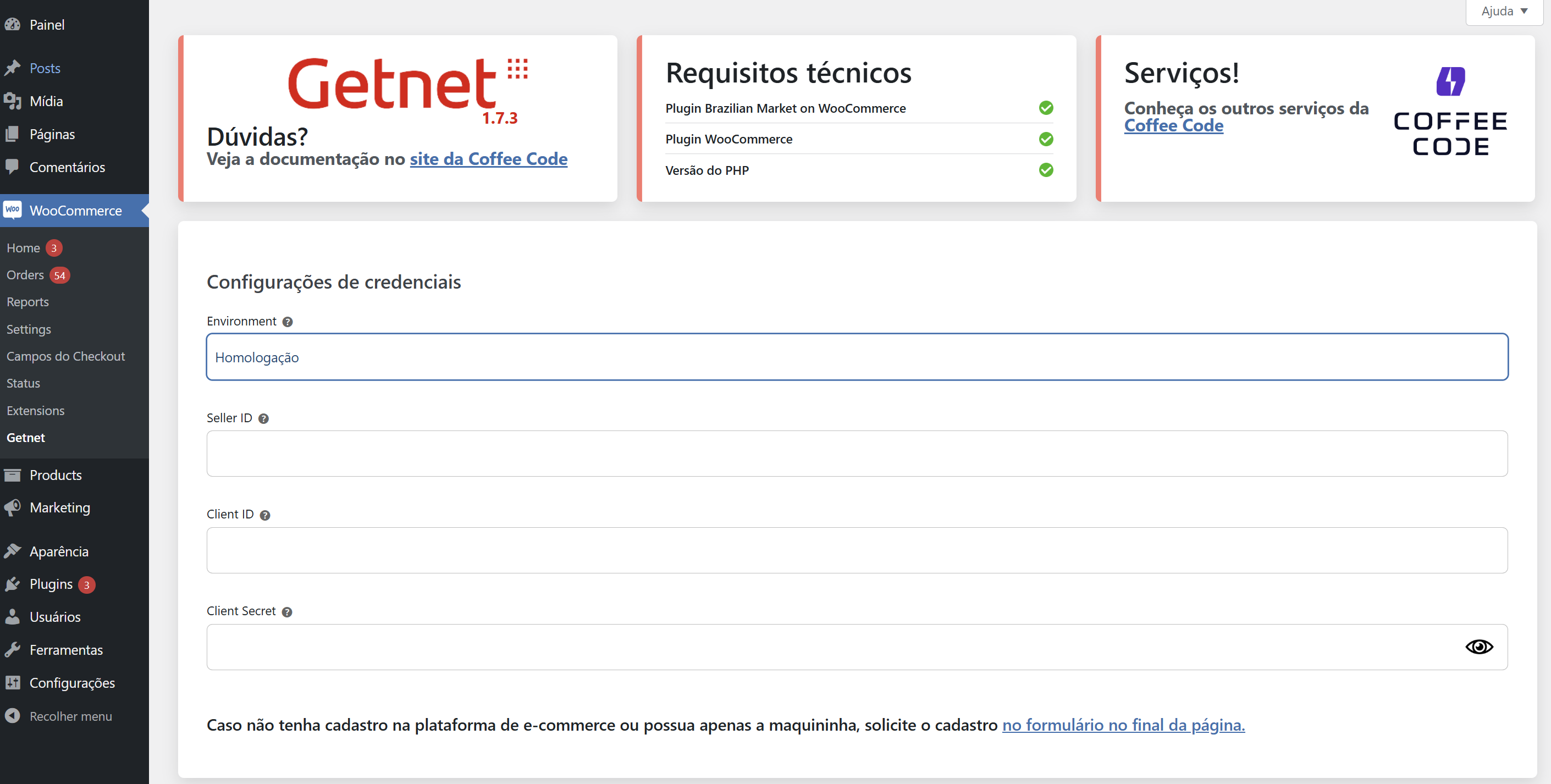Click the Products box icon
This screenshot has width=1551, height=784.
coord(13,475)
